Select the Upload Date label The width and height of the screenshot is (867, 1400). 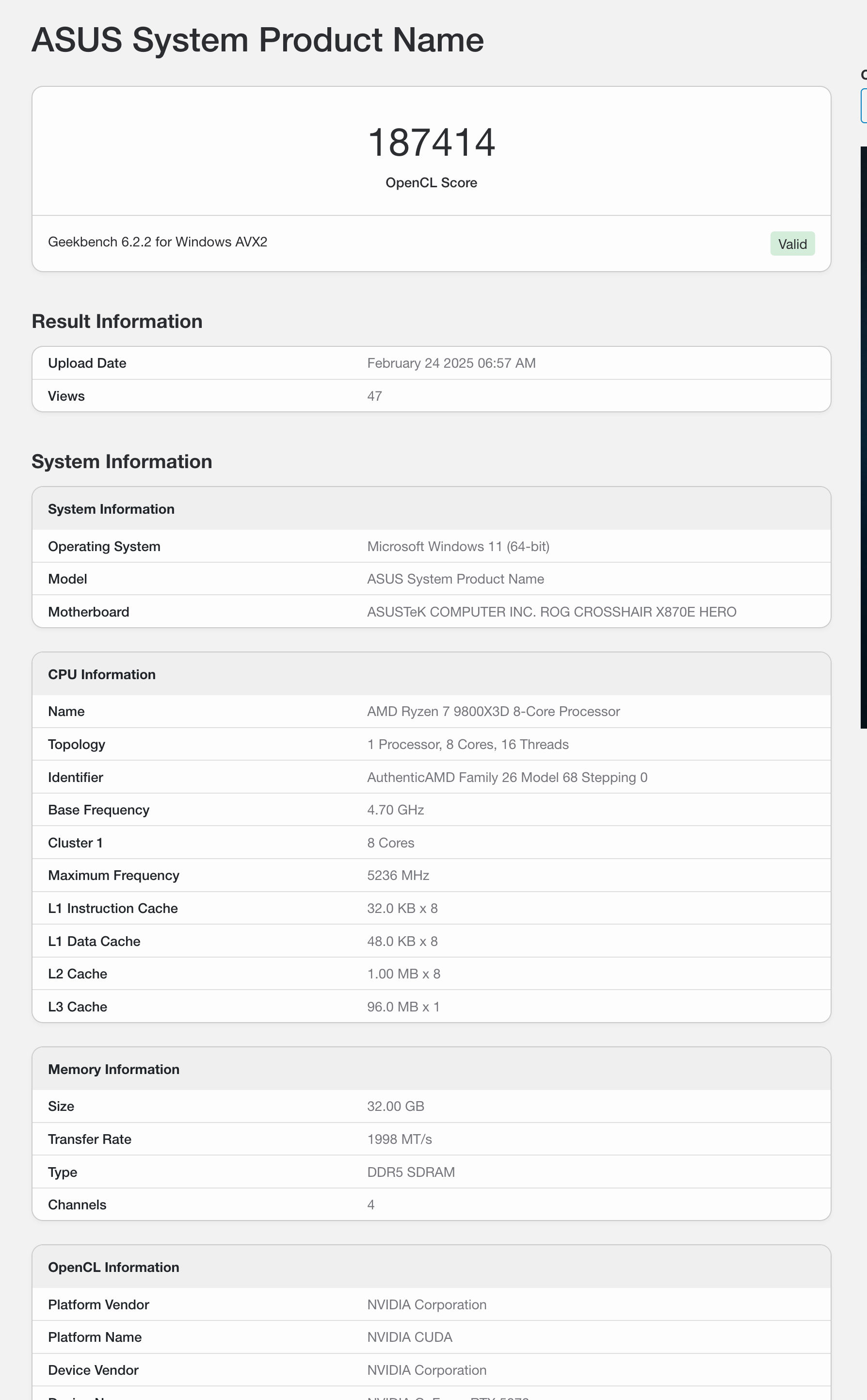(x=87, y=363)
